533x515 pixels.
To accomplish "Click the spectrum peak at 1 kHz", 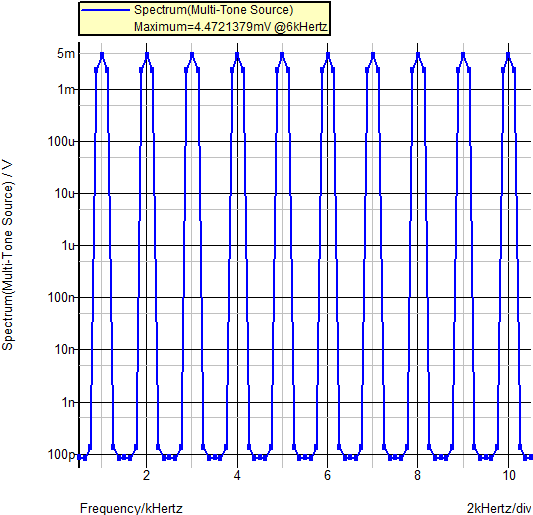I will coord(102,54).
